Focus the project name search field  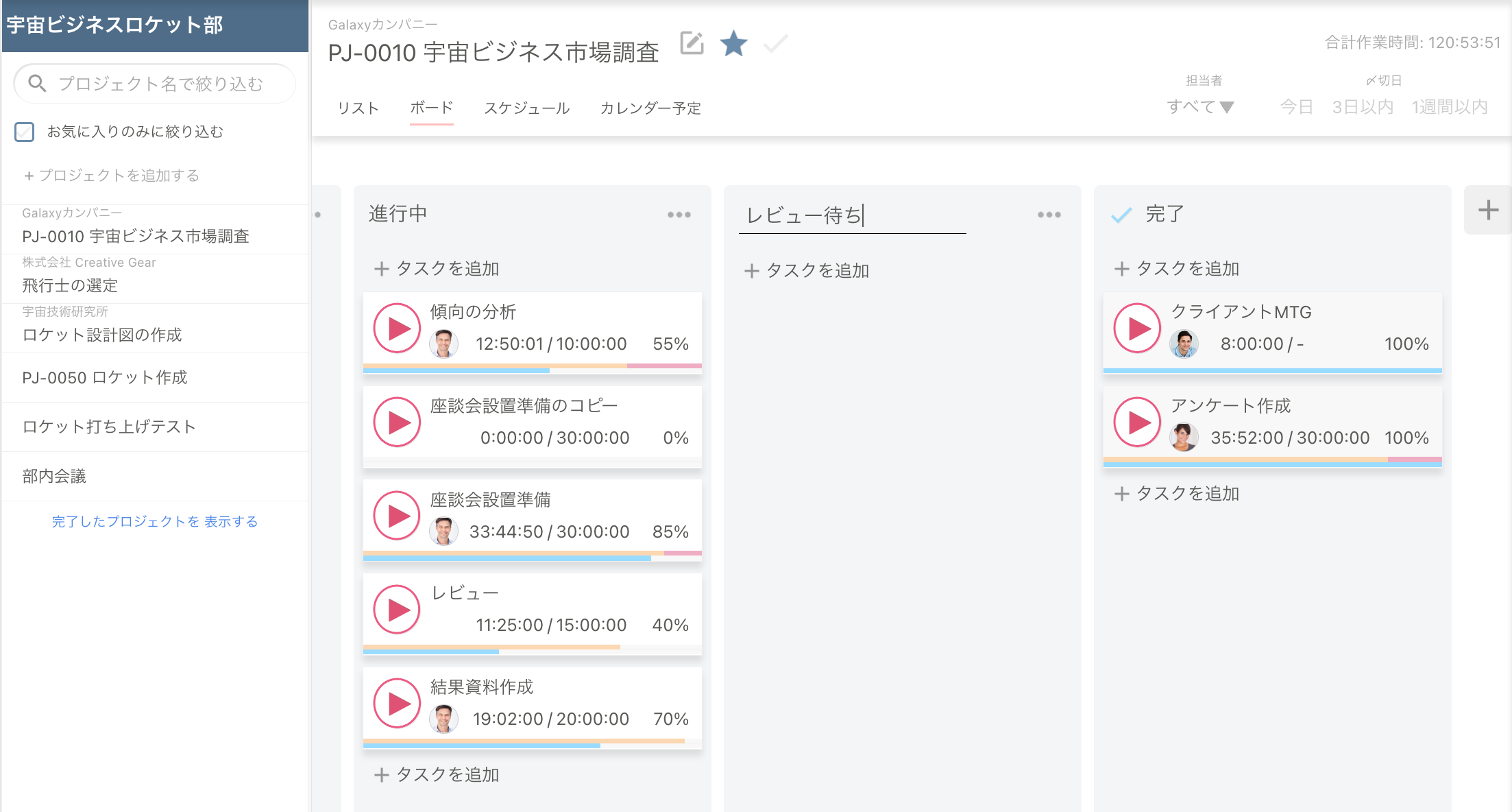[x=160, y=84]
